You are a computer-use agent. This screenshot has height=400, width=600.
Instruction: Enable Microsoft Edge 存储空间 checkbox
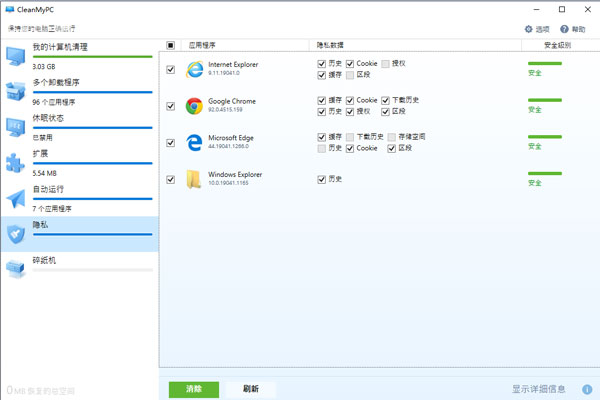391,137
